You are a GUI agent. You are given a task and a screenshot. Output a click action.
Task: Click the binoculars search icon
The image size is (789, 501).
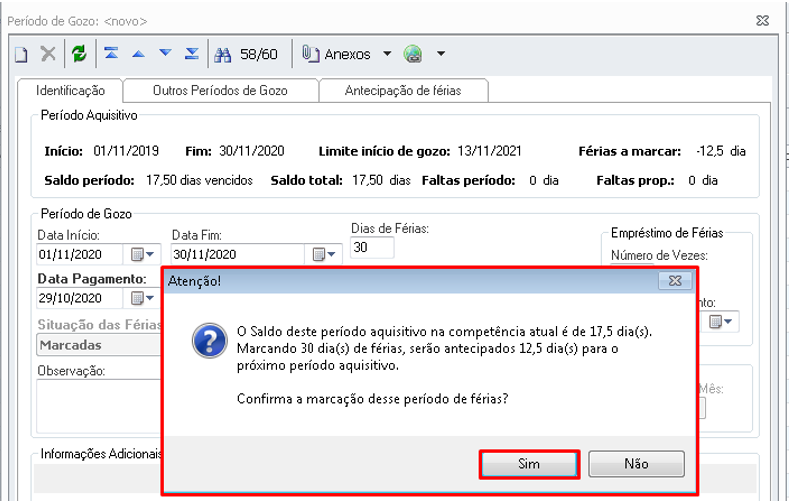222,54
